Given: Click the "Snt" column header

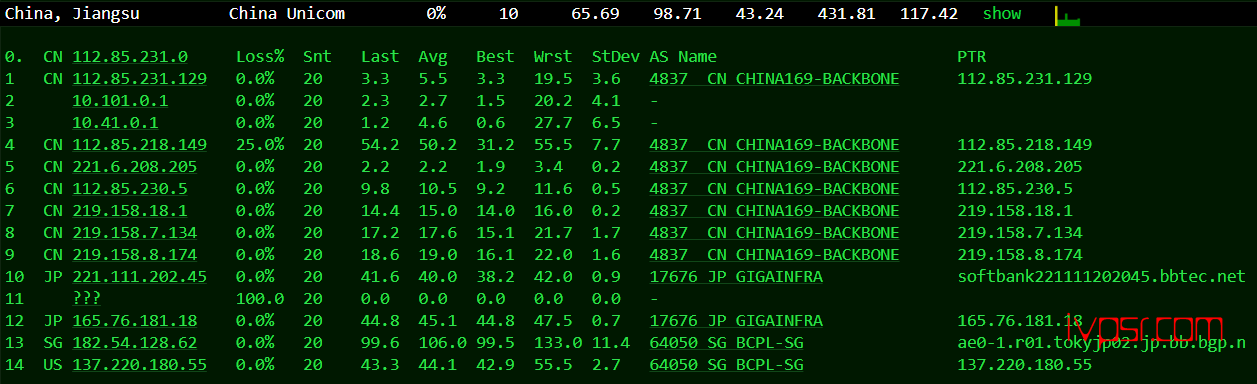Looking at the screenshot, I should (x=317, y=57).
